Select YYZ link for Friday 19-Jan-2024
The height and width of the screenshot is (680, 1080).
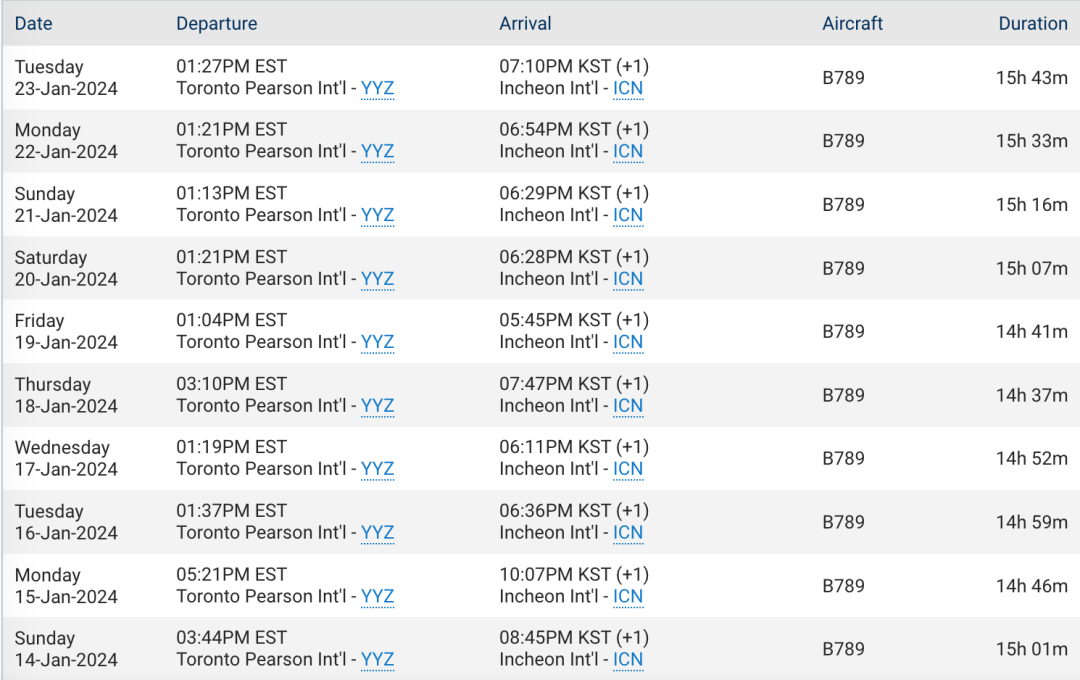(377, 342)
